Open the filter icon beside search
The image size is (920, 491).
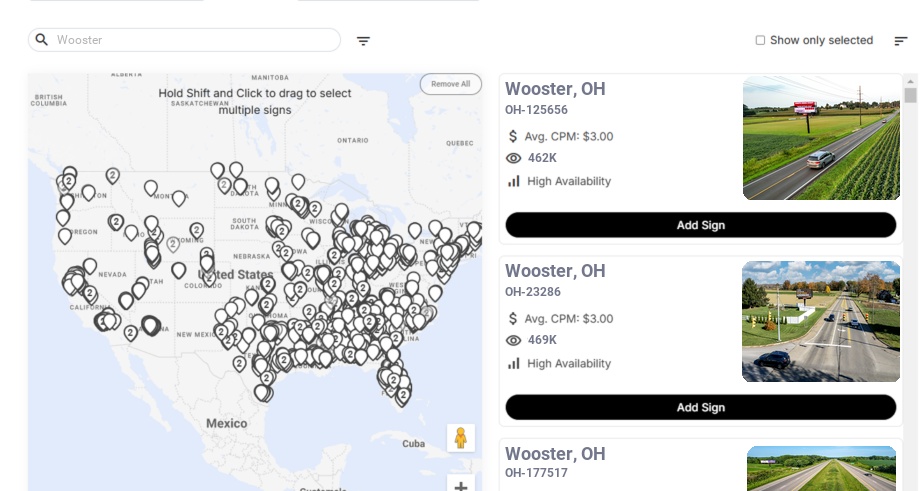click(x=364, y=41)
